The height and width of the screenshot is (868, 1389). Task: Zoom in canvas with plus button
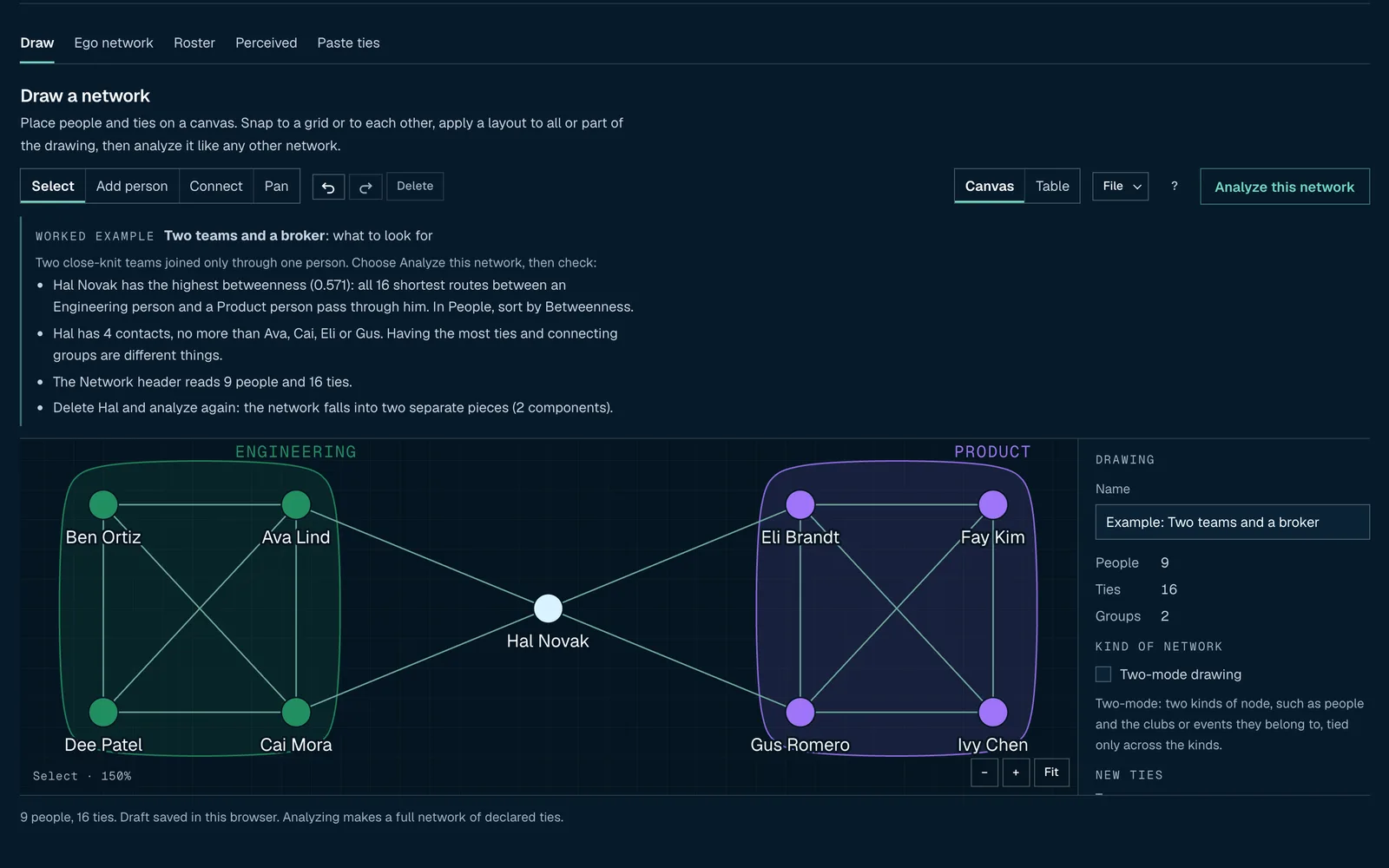(x=1016, y=773)
